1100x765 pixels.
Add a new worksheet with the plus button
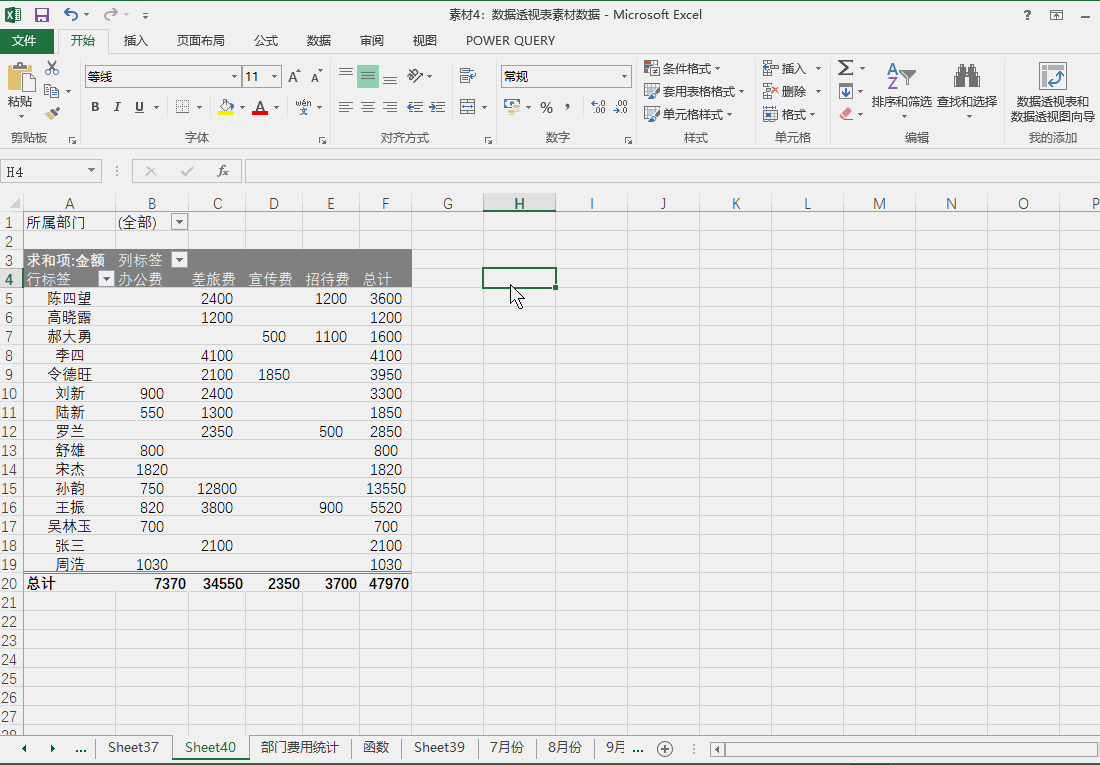point(665,747)
